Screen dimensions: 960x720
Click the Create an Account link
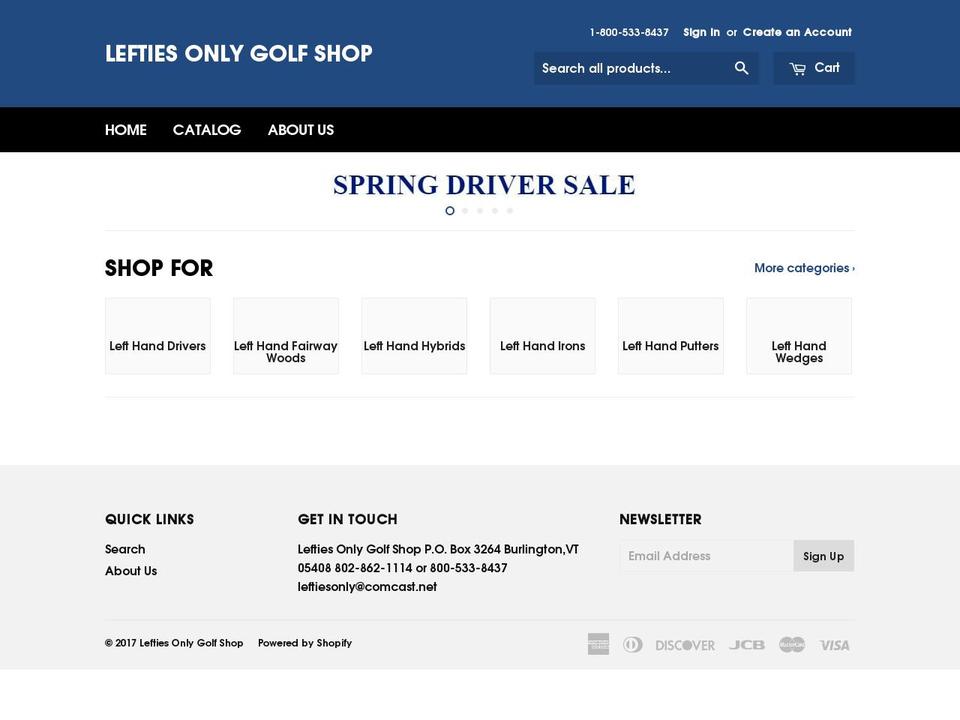click(x=797, y=32)
